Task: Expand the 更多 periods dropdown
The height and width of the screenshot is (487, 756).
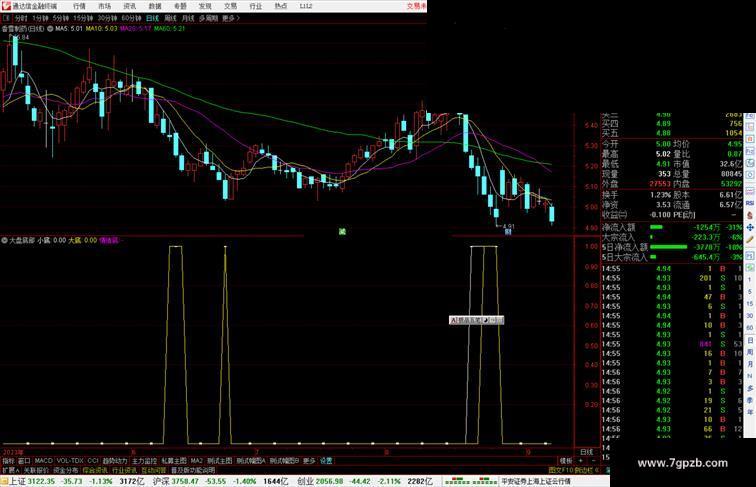Action: click(230, 18)
